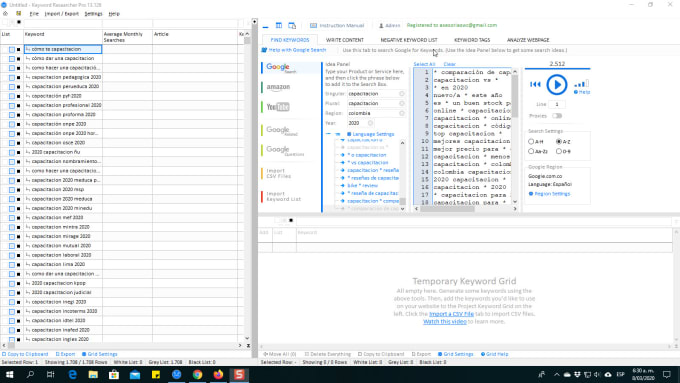Select the Google Search source
This screenshot has width=680, height=383.
point(290,68)
